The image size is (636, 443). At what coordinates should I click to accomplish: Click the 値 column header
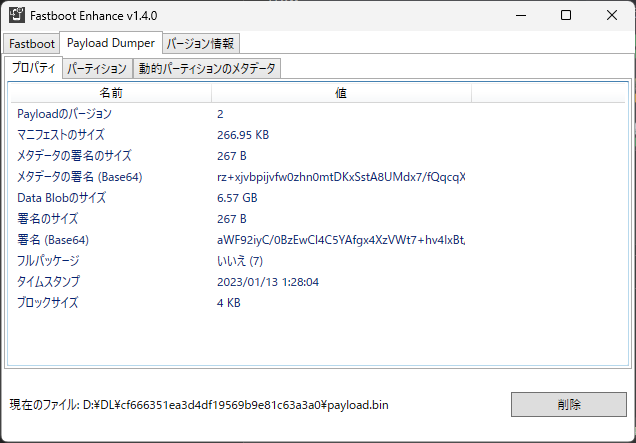click(341, 93)
